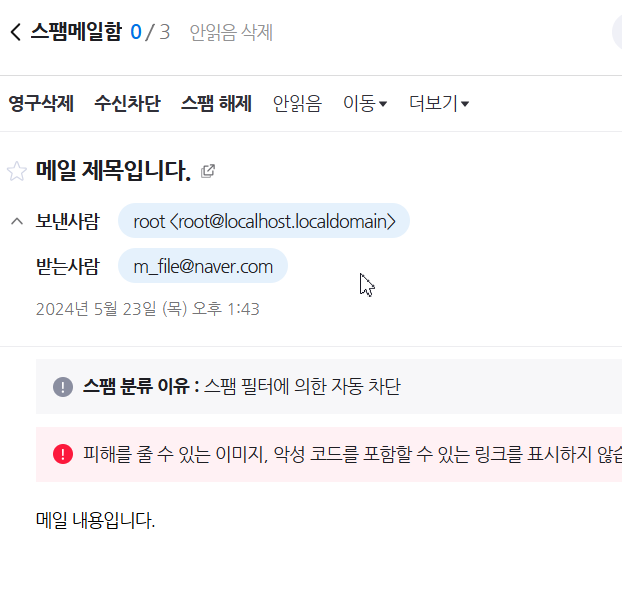The height and width of the screenshot is (608, 622).
Task: Click 영구삭제 to permanently delete mail
Action: pos(41,103)
